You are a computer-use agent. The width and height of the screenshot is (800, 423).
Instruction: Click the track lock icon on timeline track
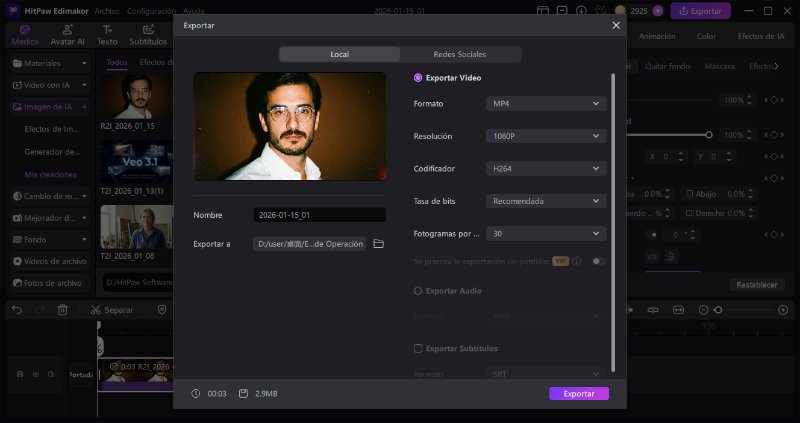point(20,374)
